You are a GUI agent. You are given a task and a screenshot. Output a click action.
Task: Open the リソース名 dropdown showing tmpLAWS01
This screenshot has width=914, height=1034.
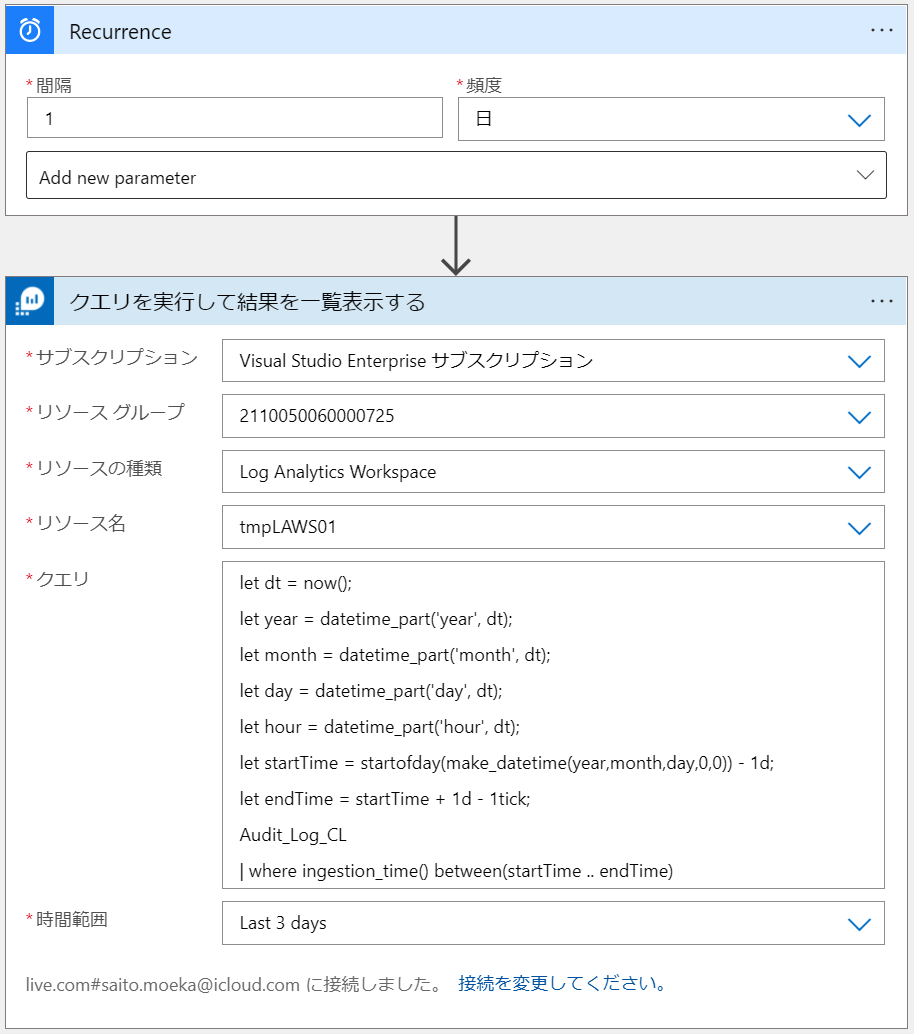coord(553,527)
